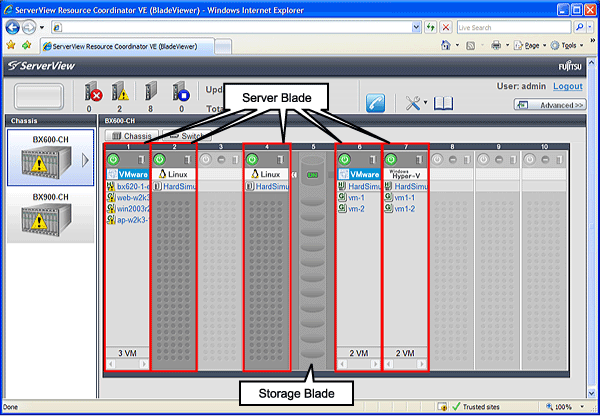Screen dimensions: 600x416
Task: Click the dimmed power button on slot 9
Action: (x=483, y=159)
